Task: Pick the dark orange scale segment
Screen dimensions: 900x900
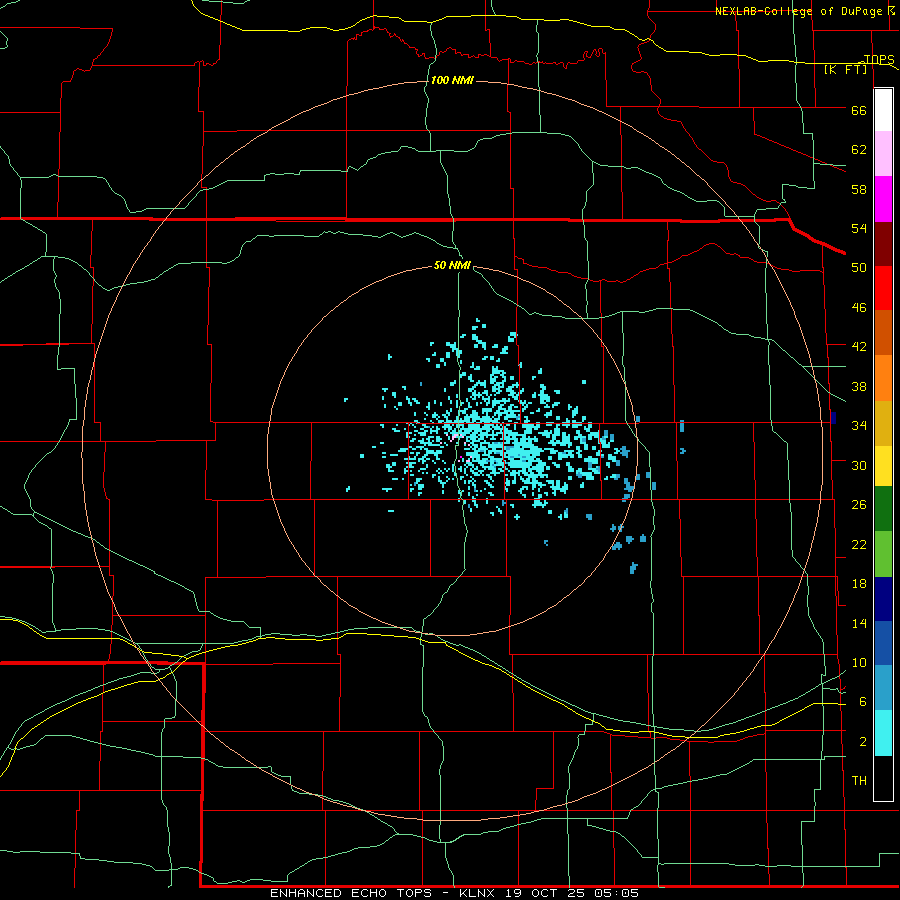Action: 883,333
